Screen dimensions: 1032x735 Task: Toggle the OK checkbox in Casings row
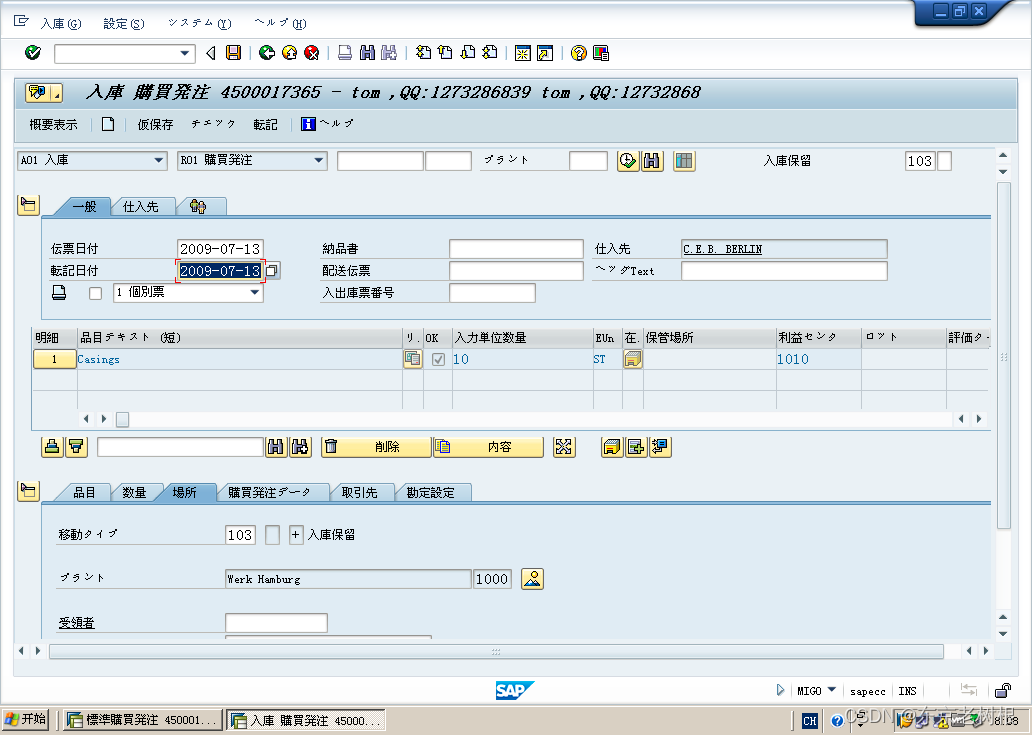point(438,359)
